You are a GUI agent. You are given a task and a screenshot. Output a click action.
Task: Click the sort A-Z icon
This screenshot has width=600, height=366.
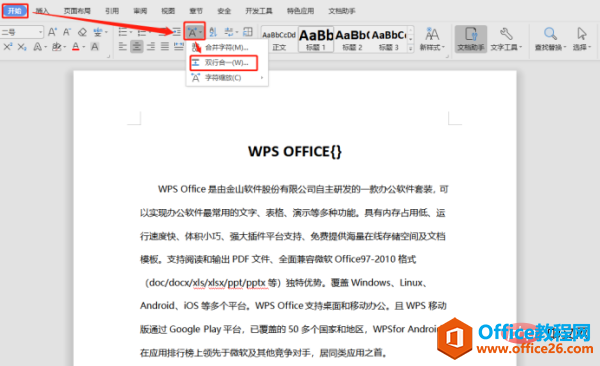click(213, 32)
